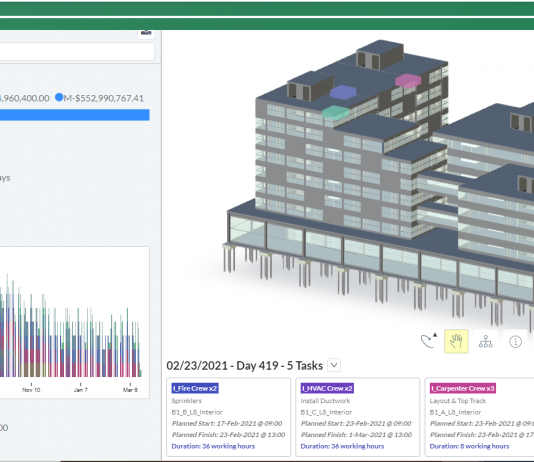
Task: Open the Duration: 8 working hours link
Action: pyautogui.click(x=469, y=446)
